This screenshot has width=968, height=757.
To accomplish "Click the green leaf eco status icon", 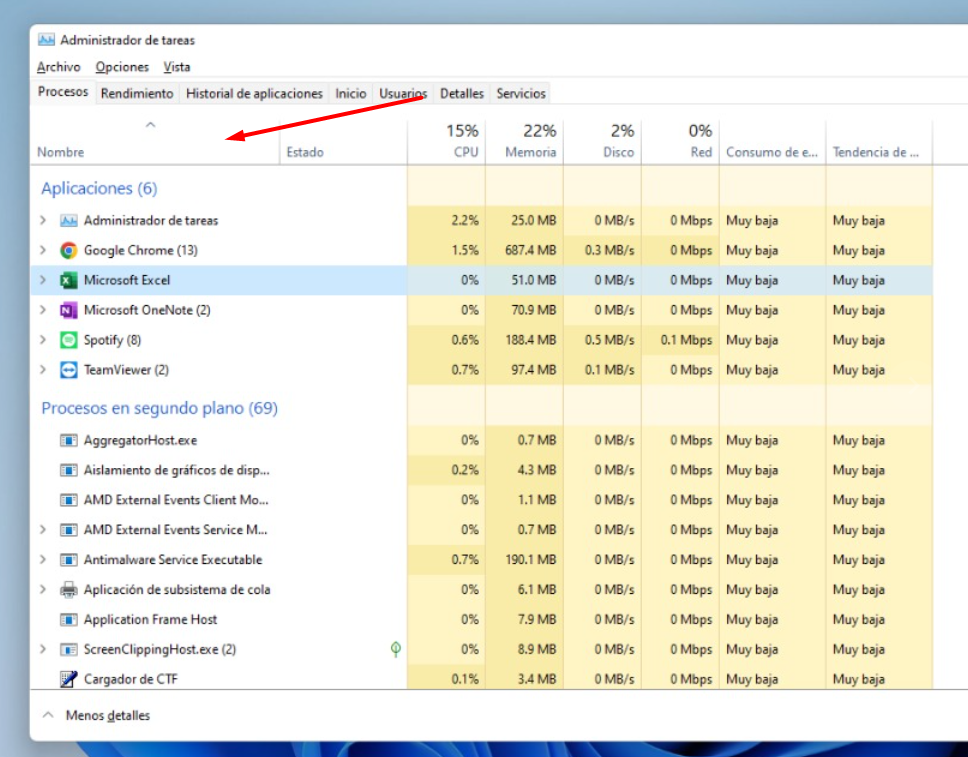I will click(x=396, y=648).
